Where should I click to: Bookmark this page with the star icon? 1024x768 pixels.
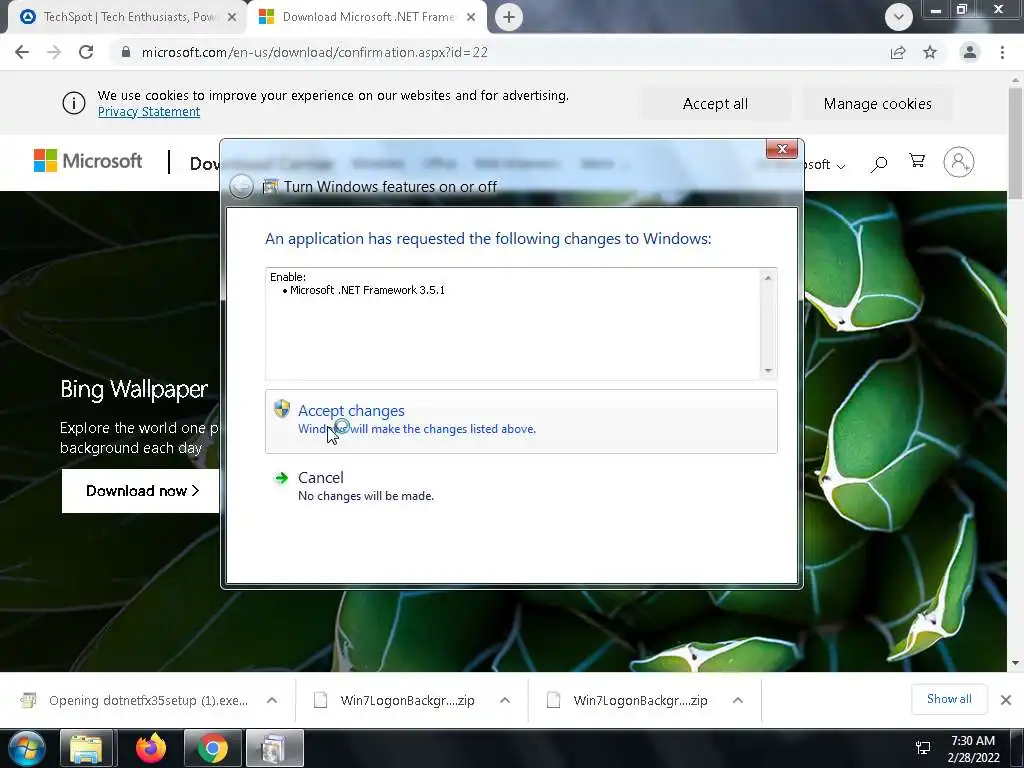tap(930, 52)
